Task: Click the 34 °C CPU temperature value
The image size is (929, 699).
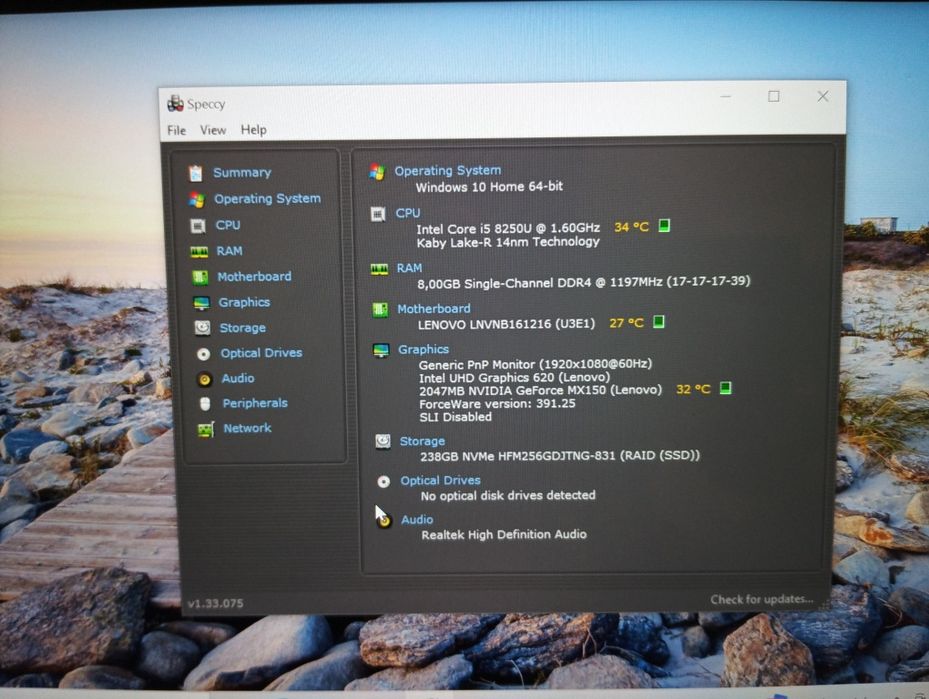Action: click(x=632, y=227)
